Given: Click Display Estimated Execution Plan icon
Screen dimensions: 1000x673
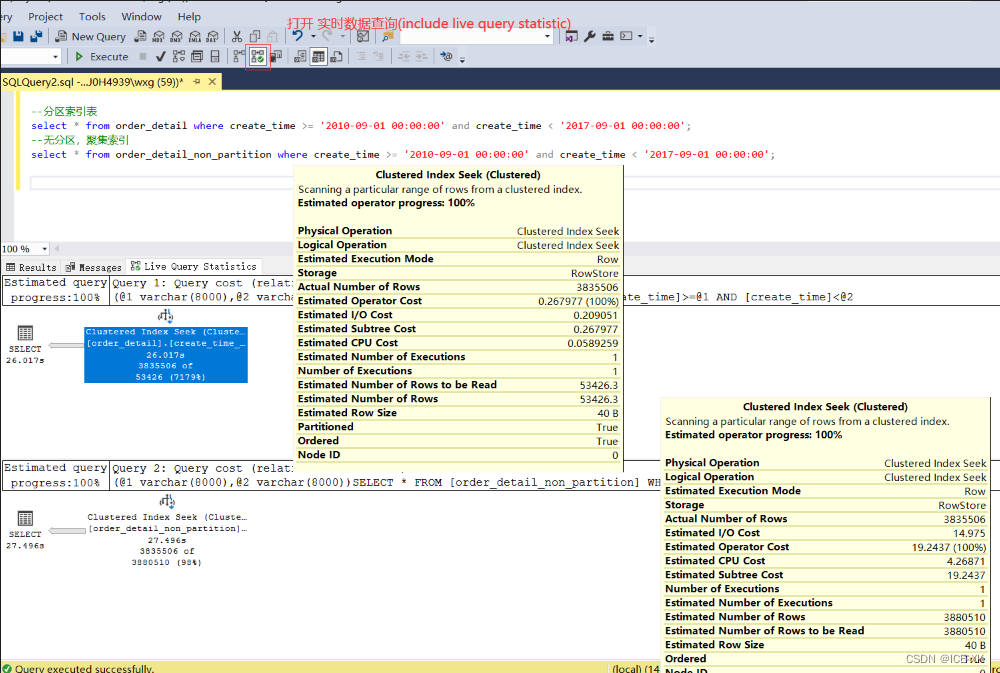Looking at the screenshot, I should (x=179, y=57).
